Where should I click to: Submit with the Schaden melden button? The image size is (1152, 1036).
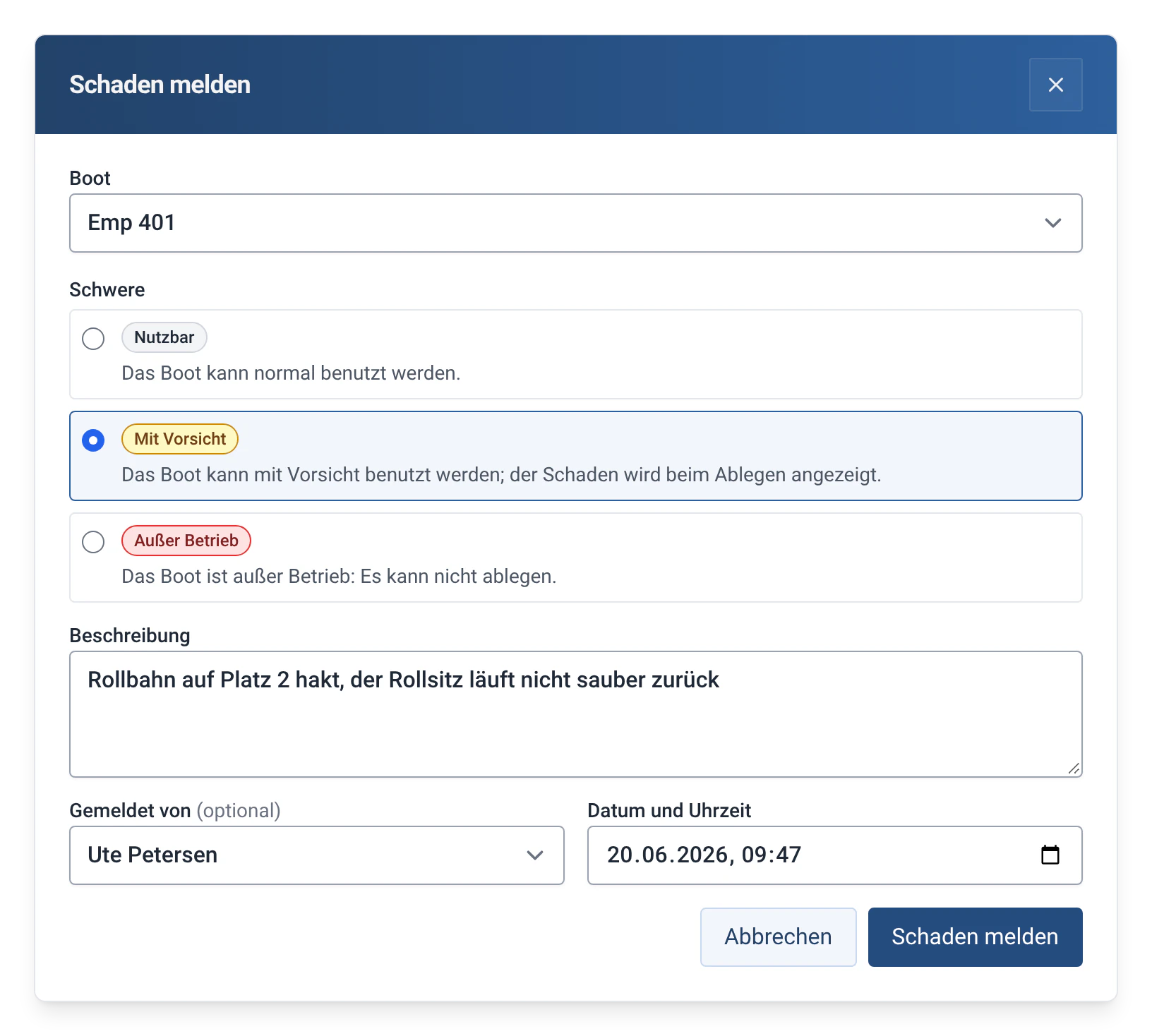click(975, 937)
